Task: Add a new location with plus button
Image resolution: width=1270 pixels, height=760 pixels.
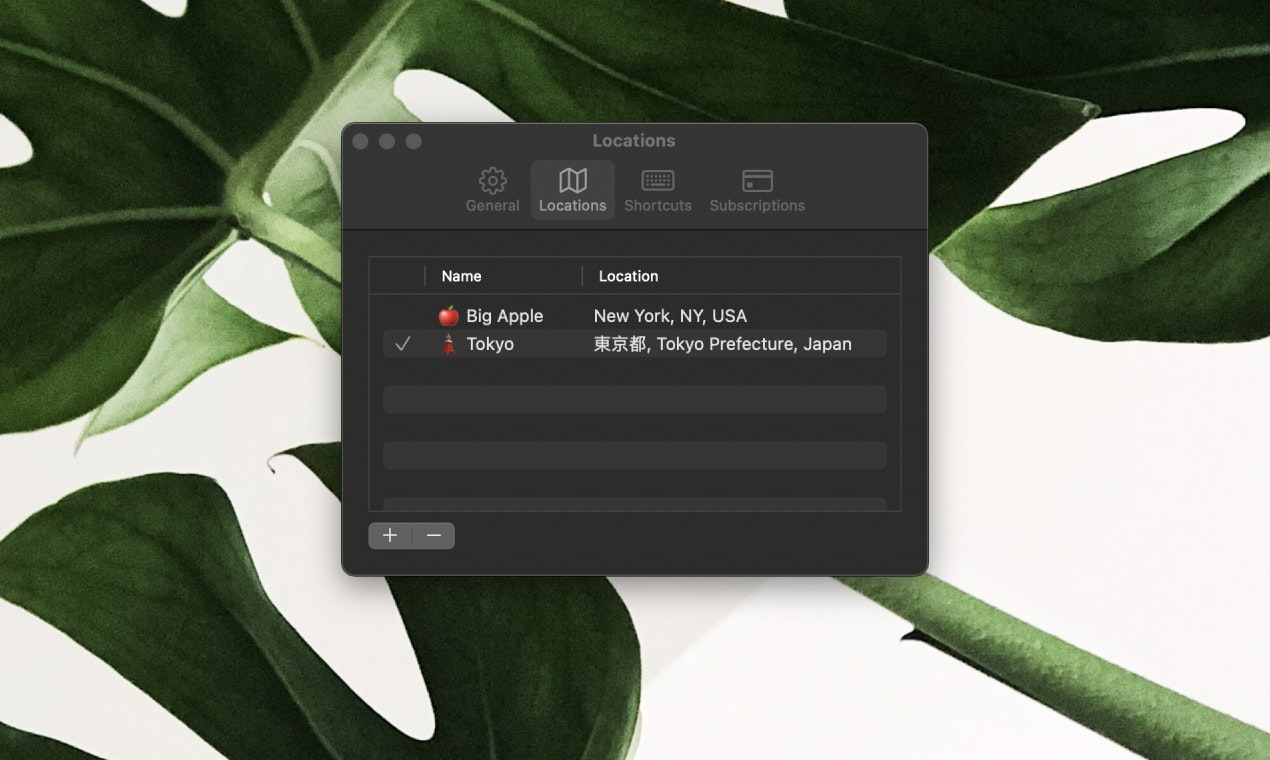Action: [x=390, y=536]
